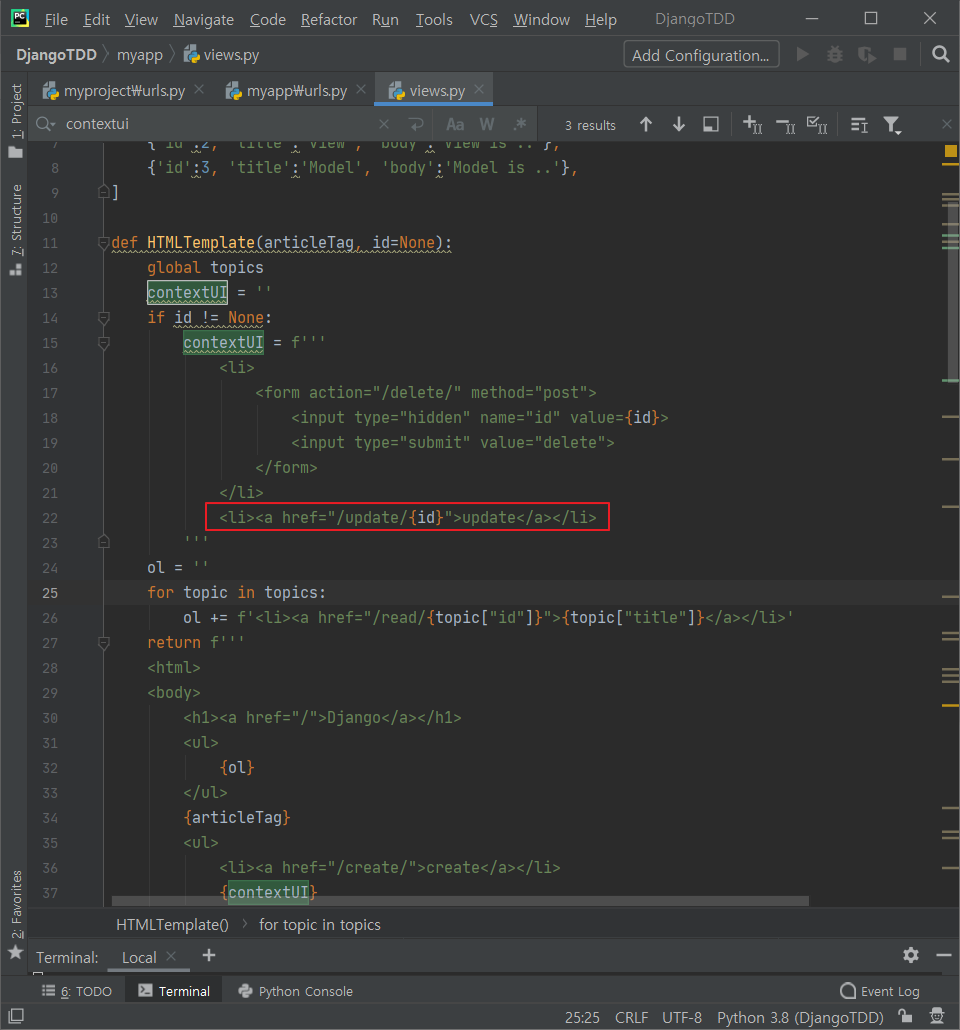
Task: Click the Run configuration play icon
Action: coord(802,55)
